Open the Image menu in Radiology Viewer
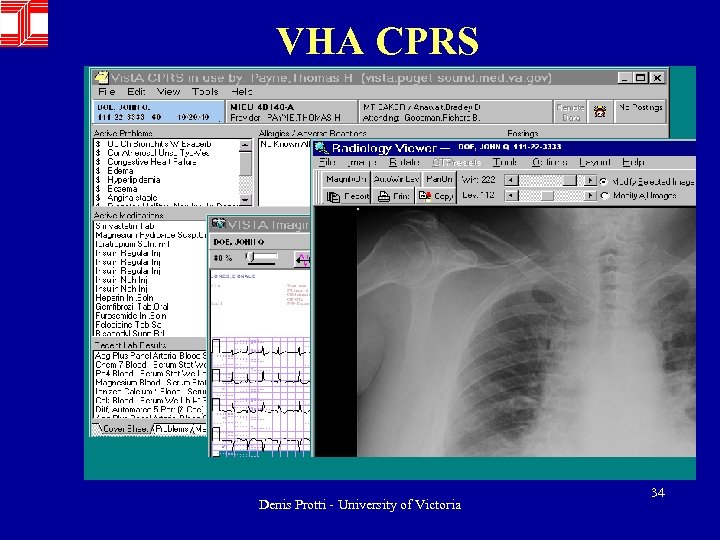This screenshot has height=540, width=720. point(362,162)
